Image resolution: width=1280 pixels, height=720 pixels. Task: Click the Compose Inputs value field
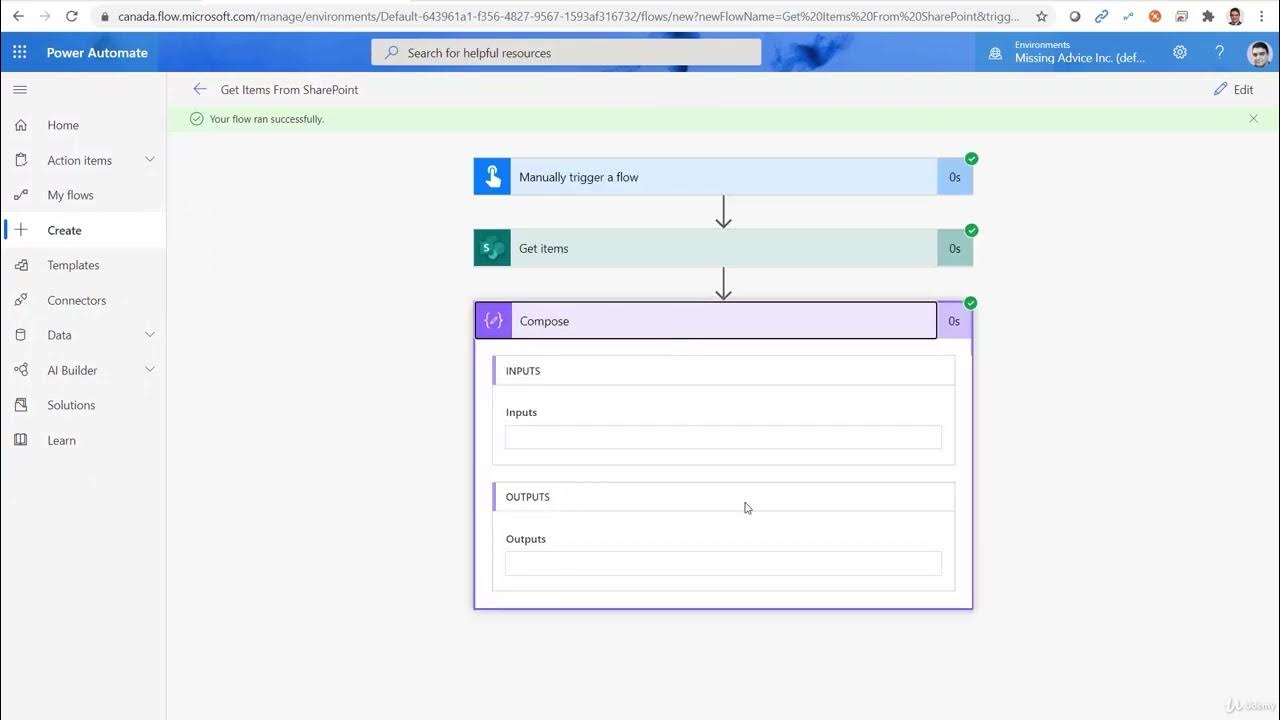click(723, 437)
